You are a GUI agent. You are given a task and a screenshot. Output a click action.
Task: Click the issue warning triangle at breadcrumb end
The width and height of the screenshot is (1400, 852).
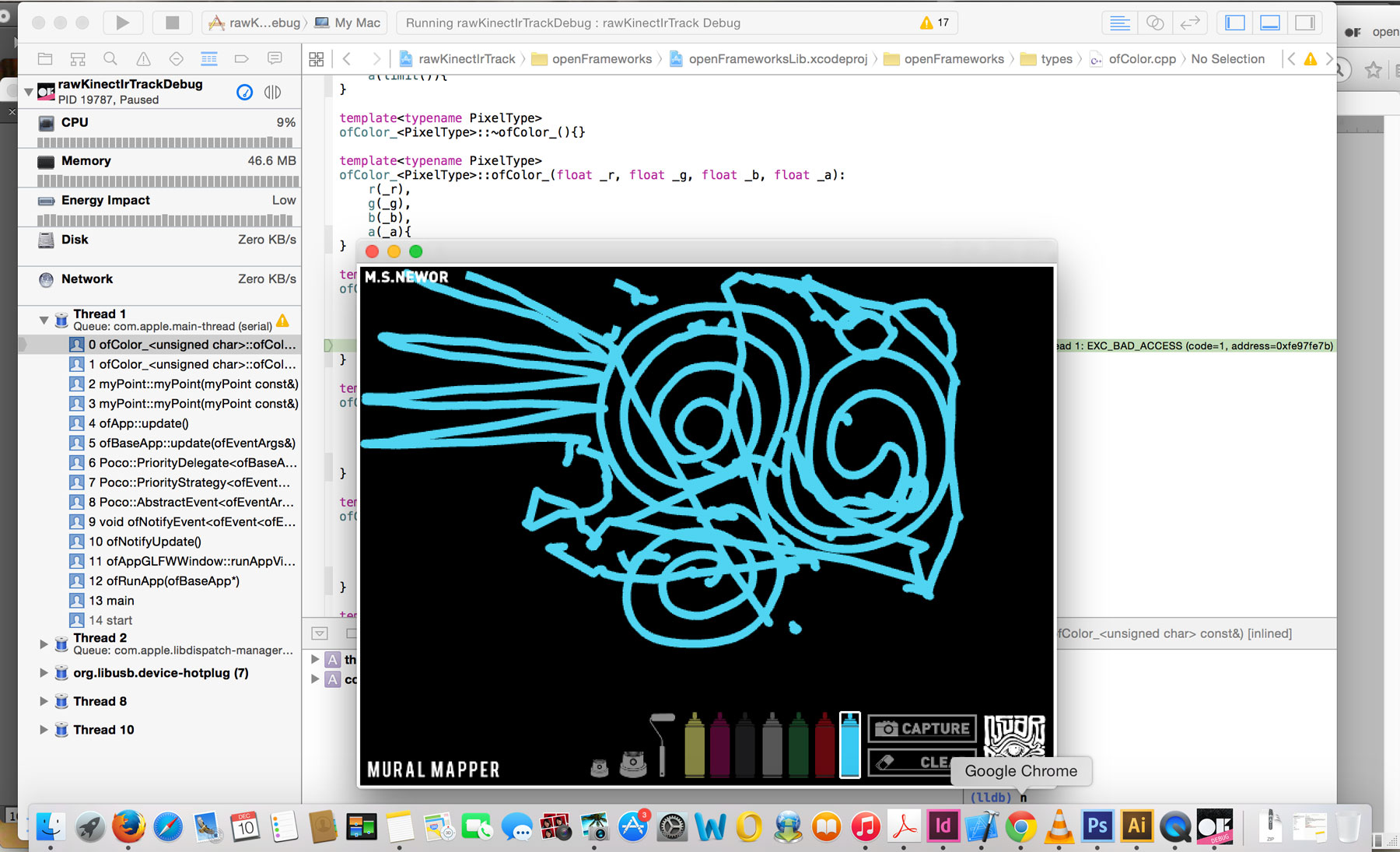click(x=1311, y=59)
